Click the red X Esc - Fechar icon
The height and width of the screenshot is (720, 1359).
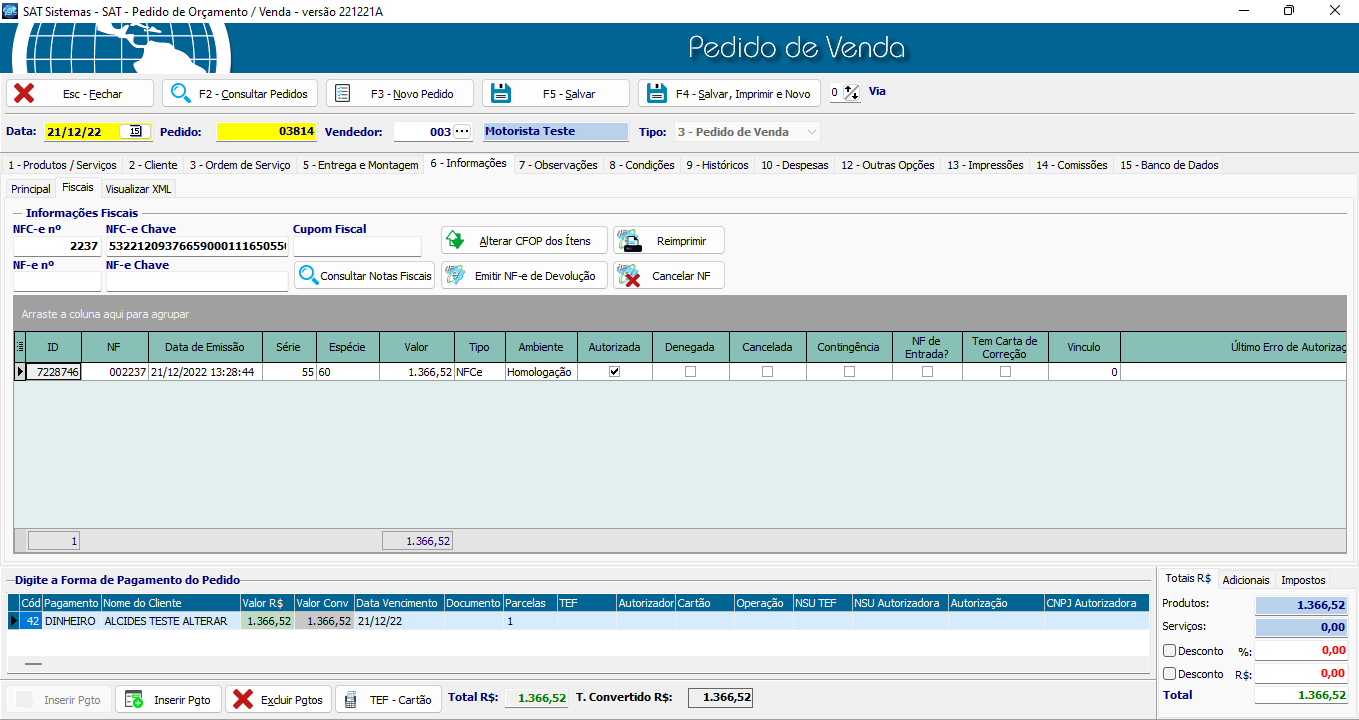pos(25,93)
